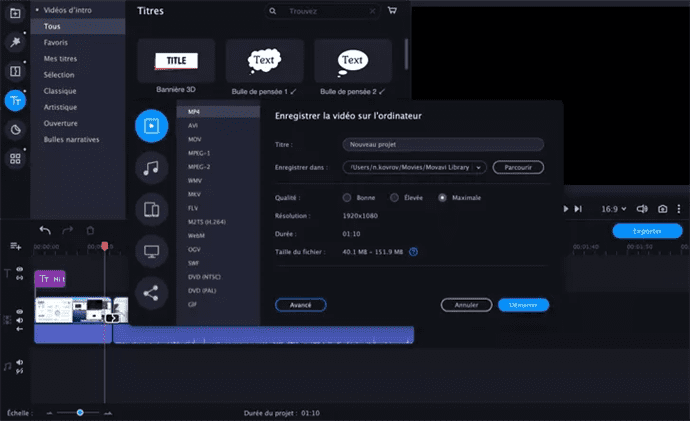Image resolution: width=690 pixels, height=421 pixels.
Task: Open the filters magic wand panel
Action: click(x=15, y=42)
